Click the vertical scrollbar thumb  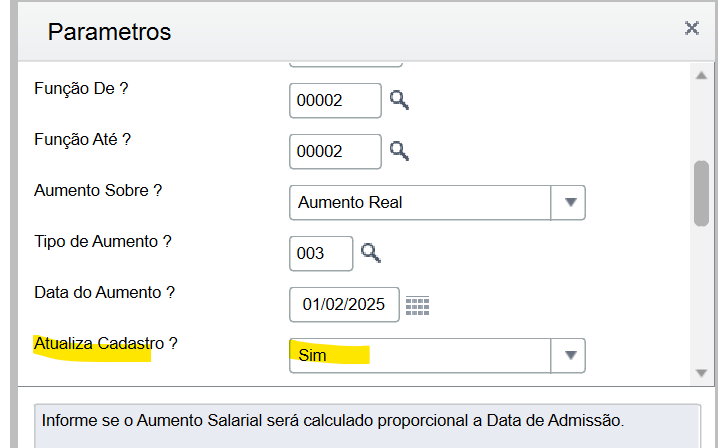point(701,193)
